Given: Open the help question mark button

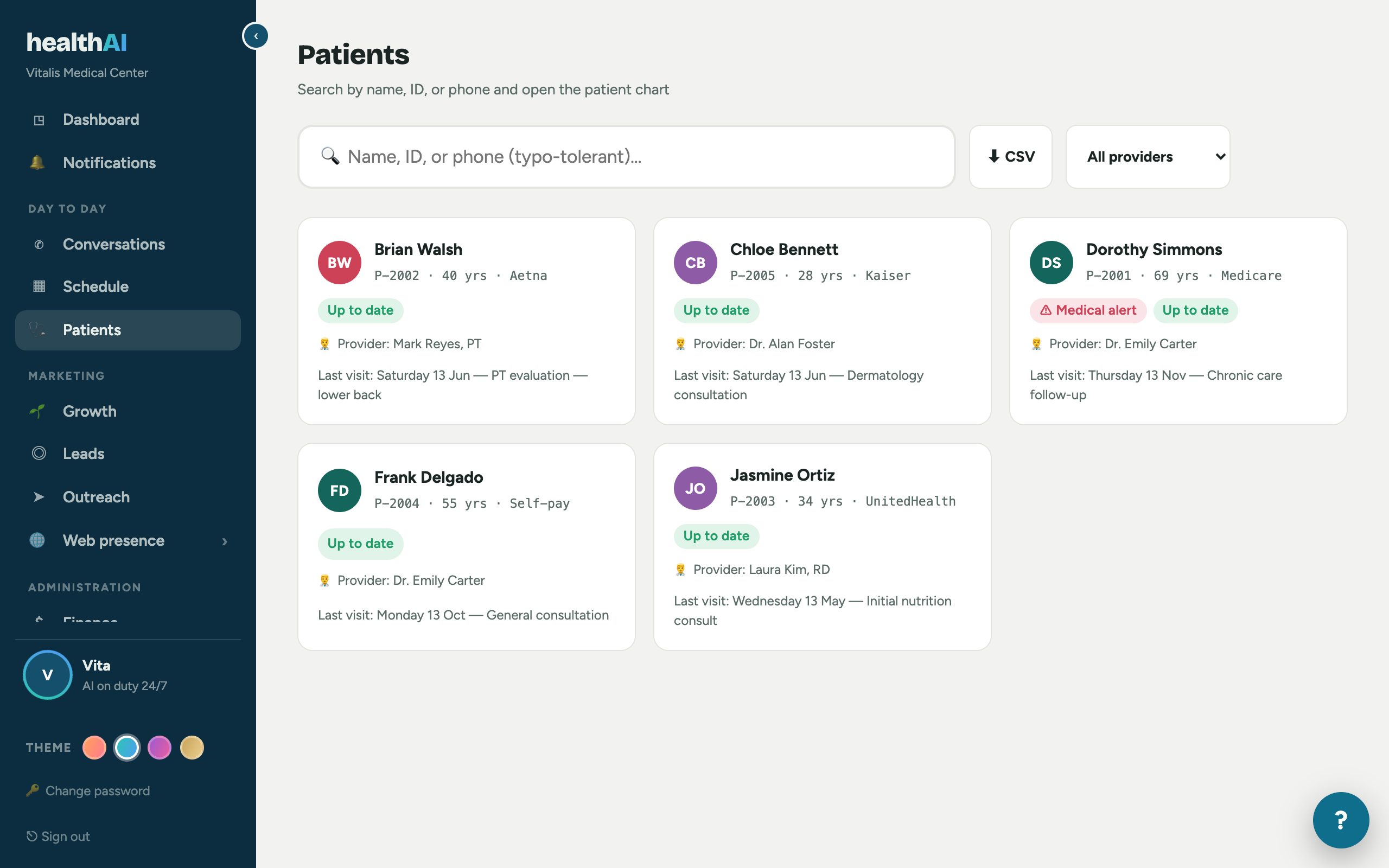Looking at the screenshot, I should [1341, 820].
